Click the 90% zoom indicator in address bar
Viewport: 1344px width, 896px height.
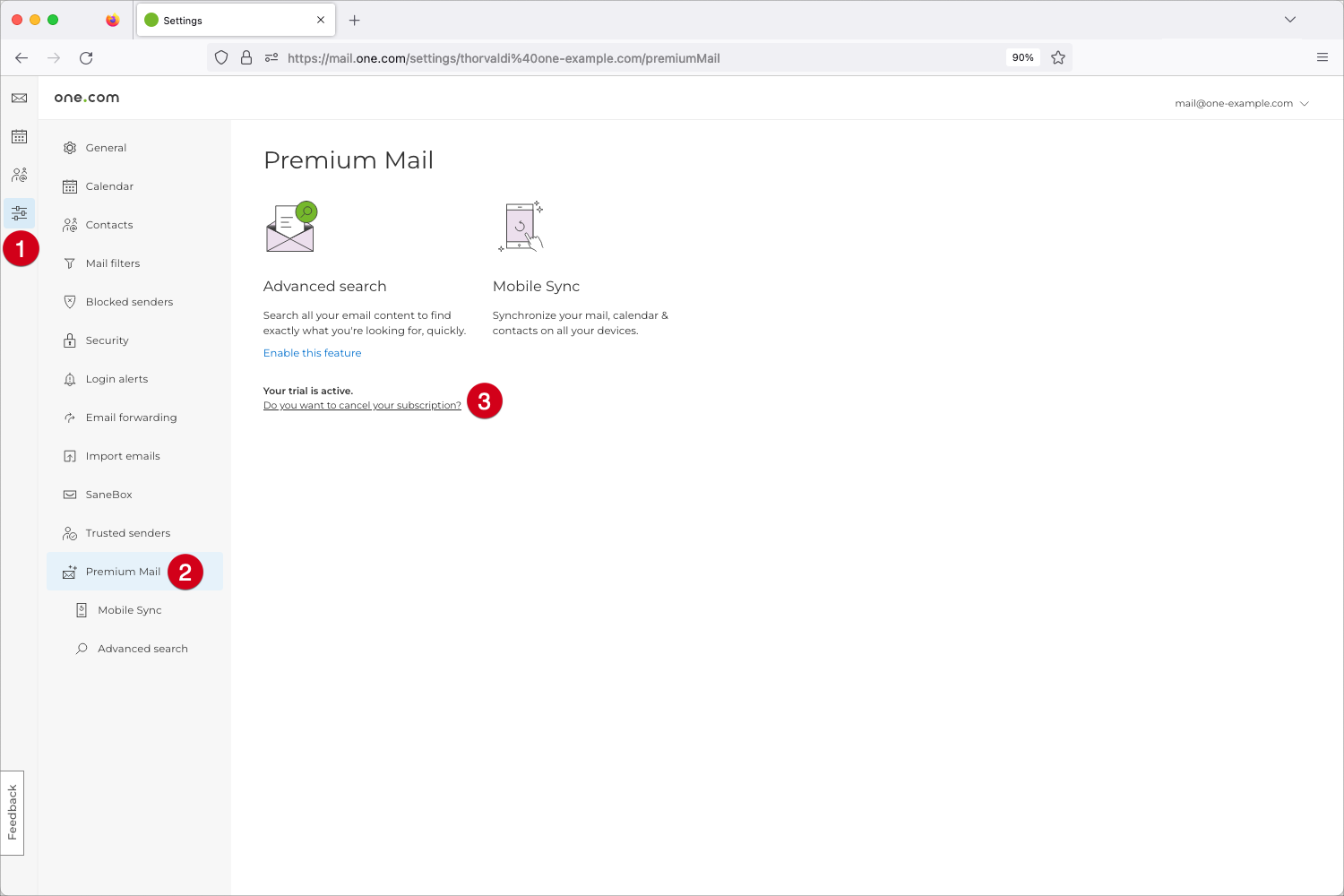coord(1021,56)
